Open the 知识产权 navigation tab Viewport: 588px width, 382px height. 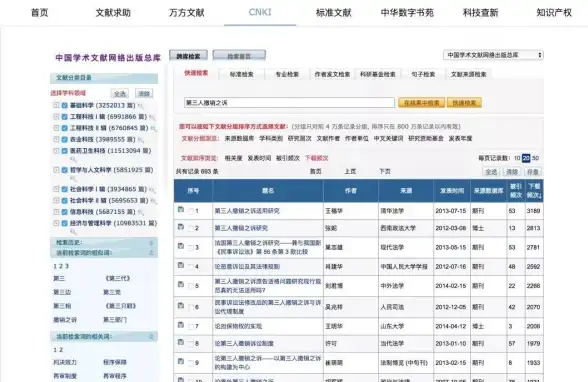click(554, 13)
